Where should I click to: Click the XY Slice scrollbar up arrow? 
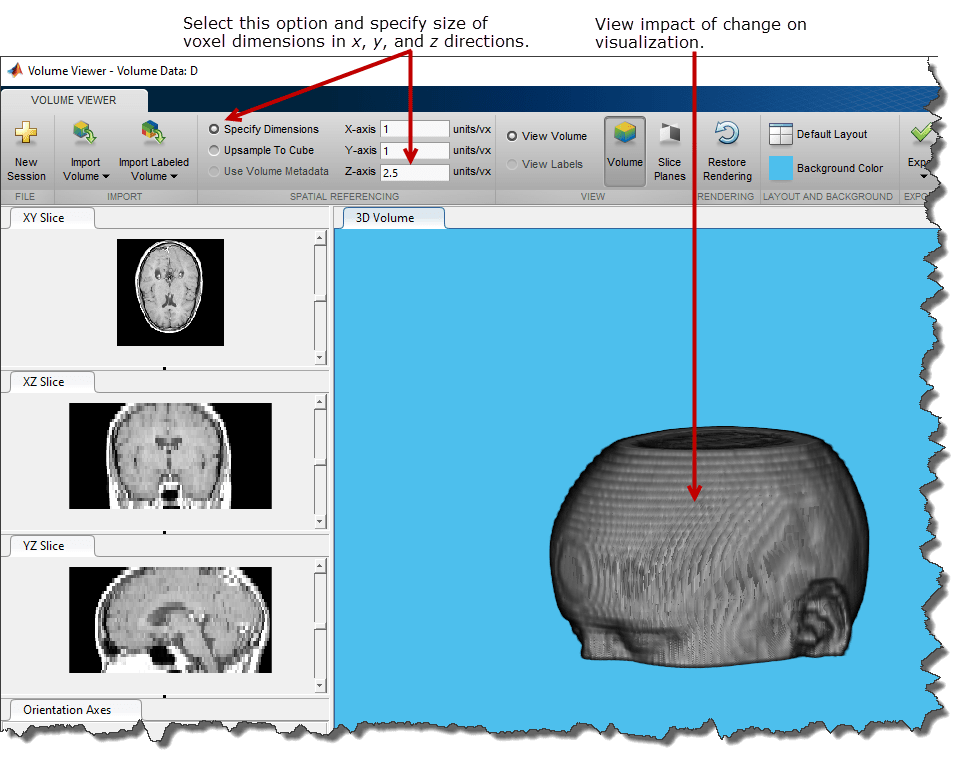pyautogui.click(x=319, y=237)
